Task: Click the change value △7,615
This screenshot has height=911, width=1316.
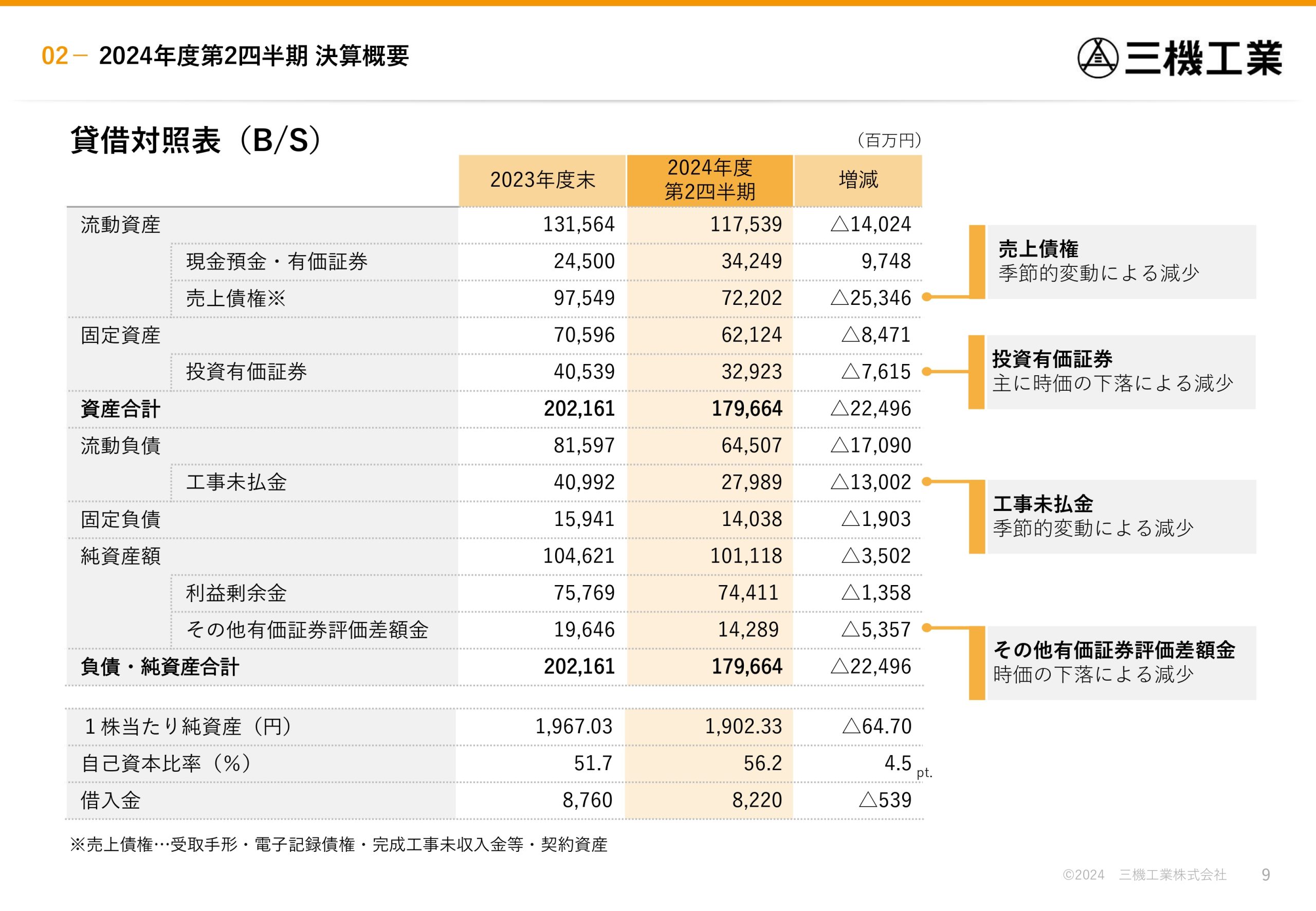Action: click(876, 372)
